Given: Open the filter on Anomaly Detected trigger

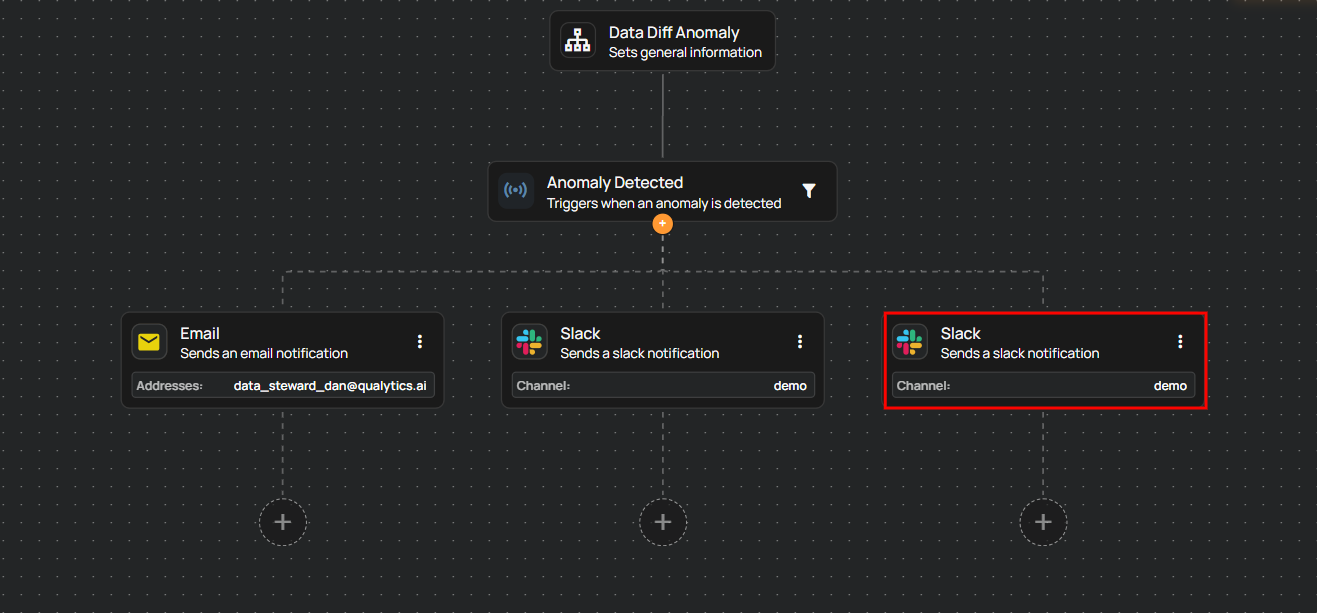Looking at the screenshot, I should [x=809, y=191].
